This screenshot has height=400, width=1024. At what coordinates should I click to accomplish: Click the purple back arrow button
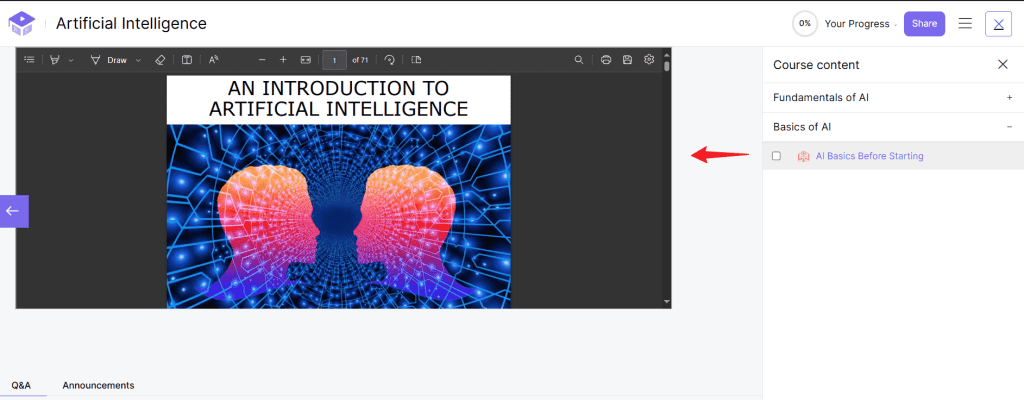pyautogui.click(x=14, y=211)
